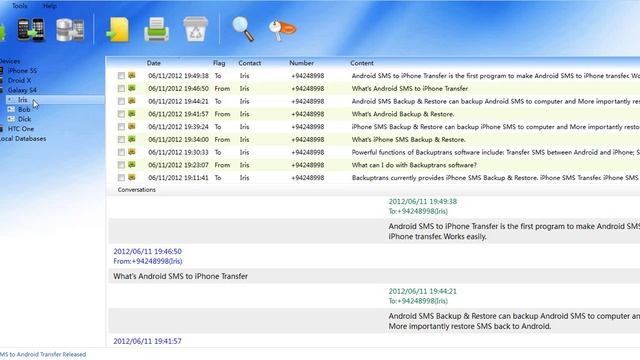
Task: Select the Iris contact in tree
Action: click(x=22, y=100)
